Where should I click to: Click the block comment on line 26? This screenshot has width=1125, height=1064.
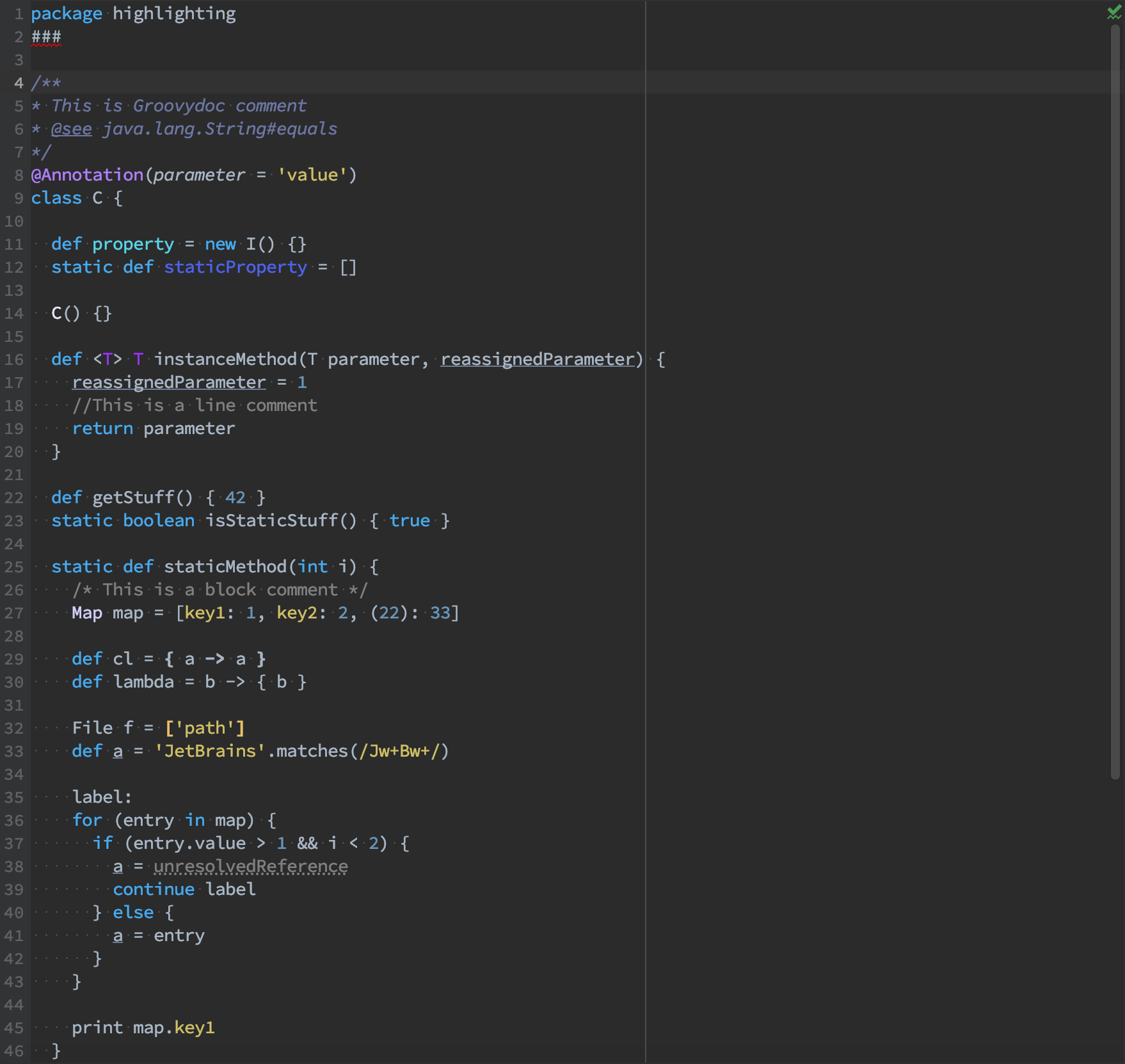coord(220,590)
